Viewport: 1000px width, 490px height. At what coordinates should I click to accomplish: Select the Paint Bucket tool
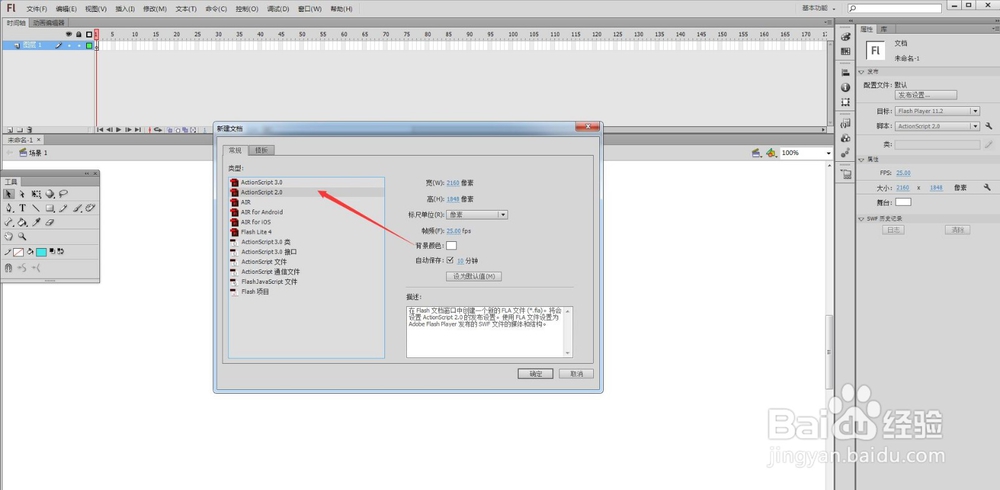[22, 223]
